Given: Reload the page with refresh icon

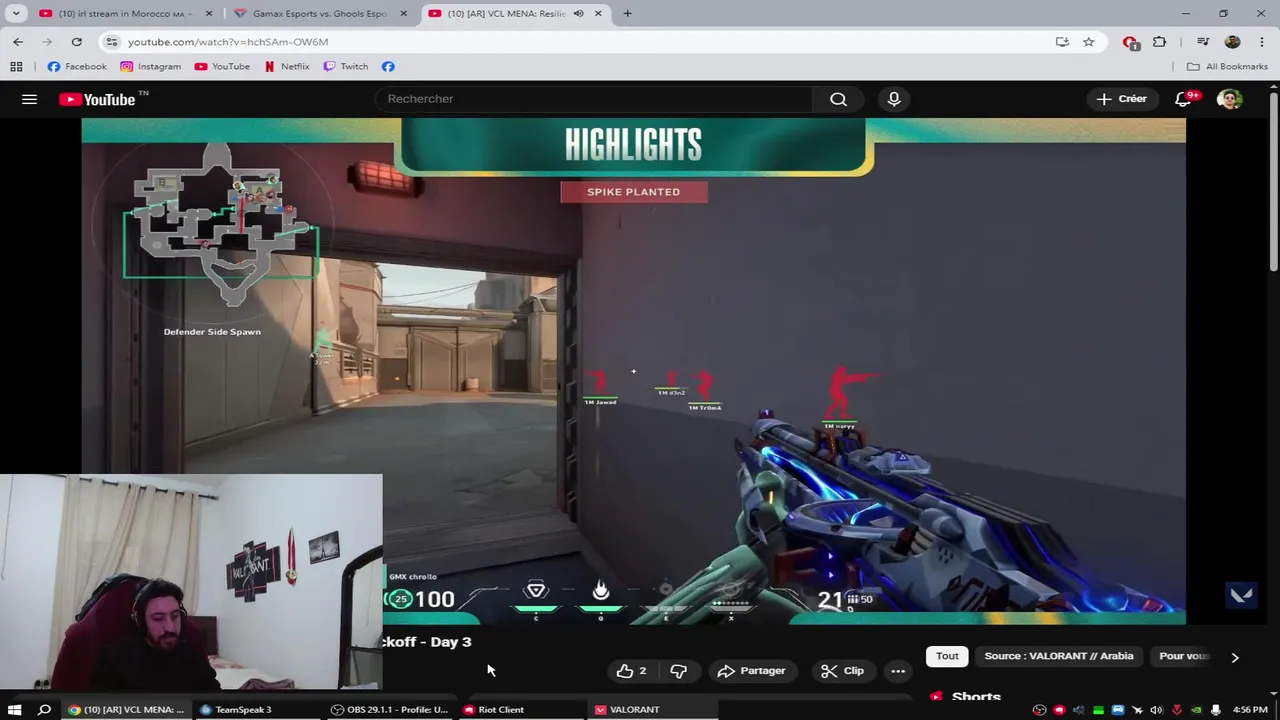Looking at the screenshot, I should (76, 42).
